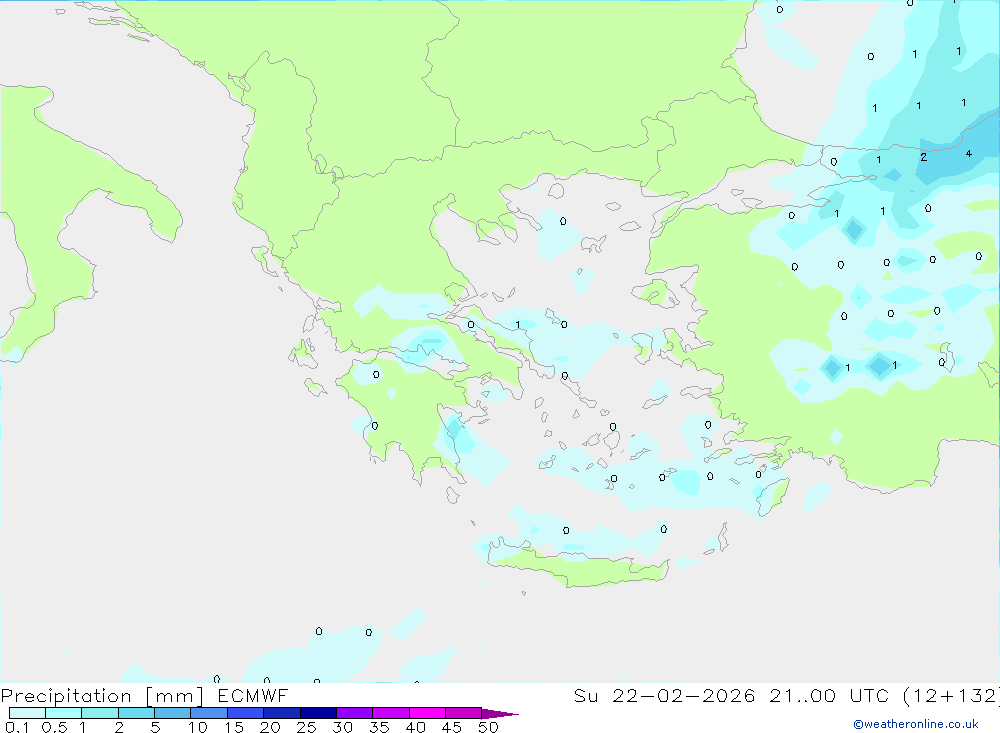Click the '50' legend scale value
The height and width of the screenshot is (733, 1000).
coord(488,727)
